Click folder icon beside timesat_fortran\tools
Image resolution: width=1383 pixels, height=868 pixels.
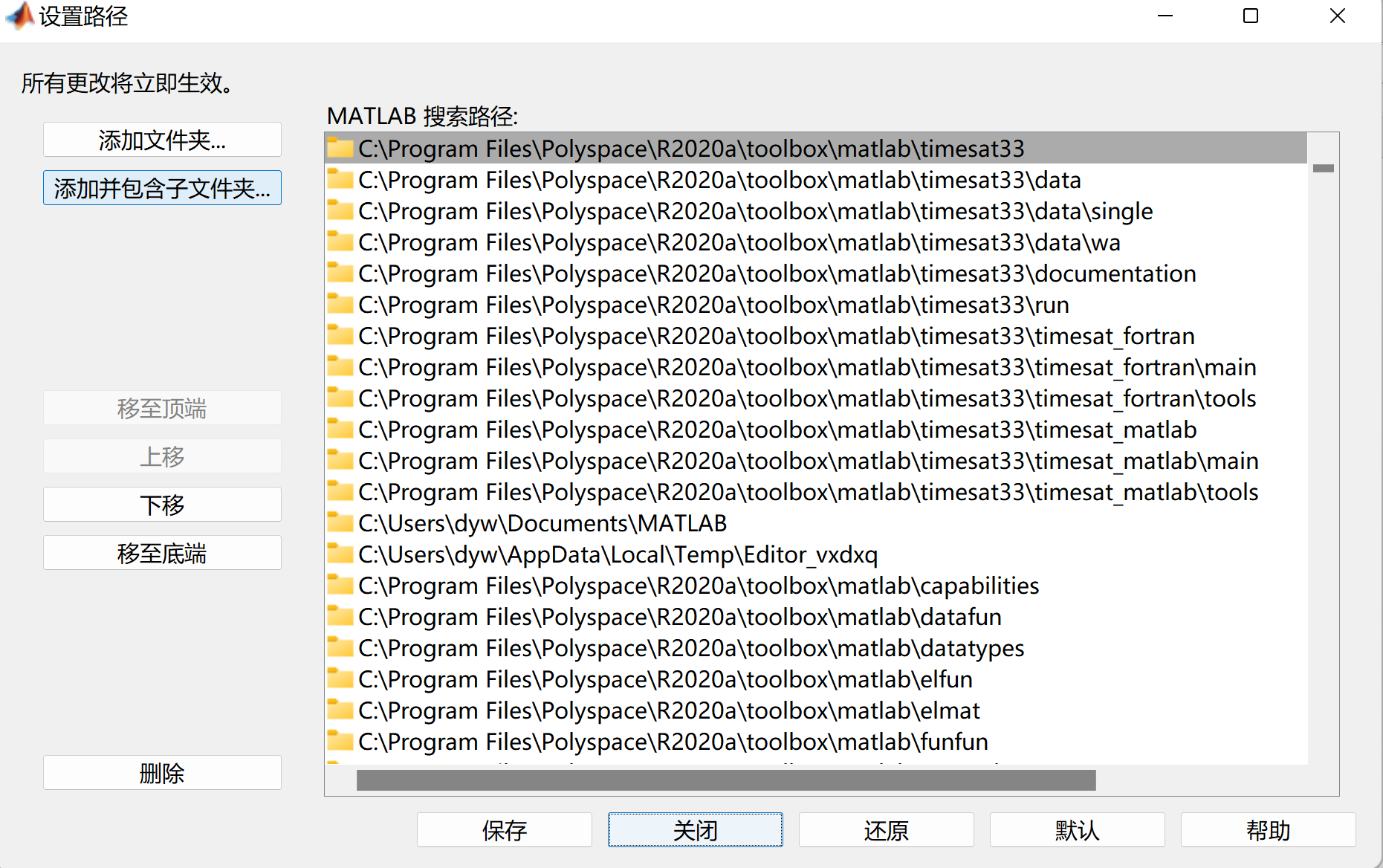(340, 398)
